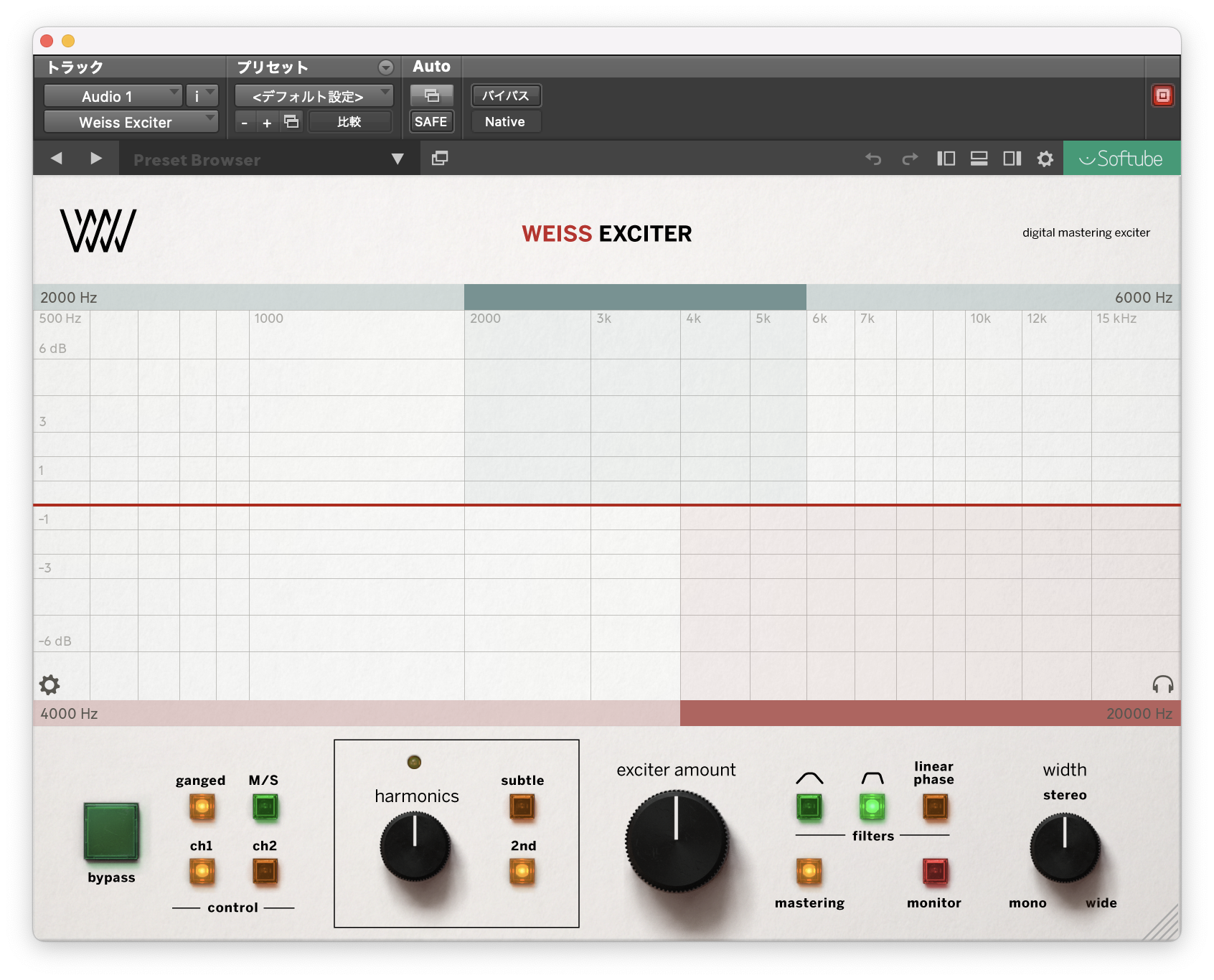
Task: Click the headphones listen icon
Action: [1162, 684]
